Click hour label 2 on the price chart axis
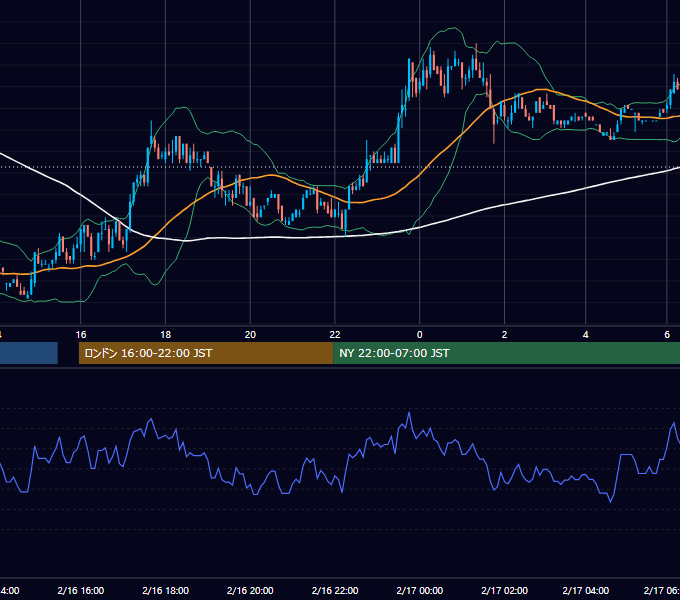 click(504, 334)
